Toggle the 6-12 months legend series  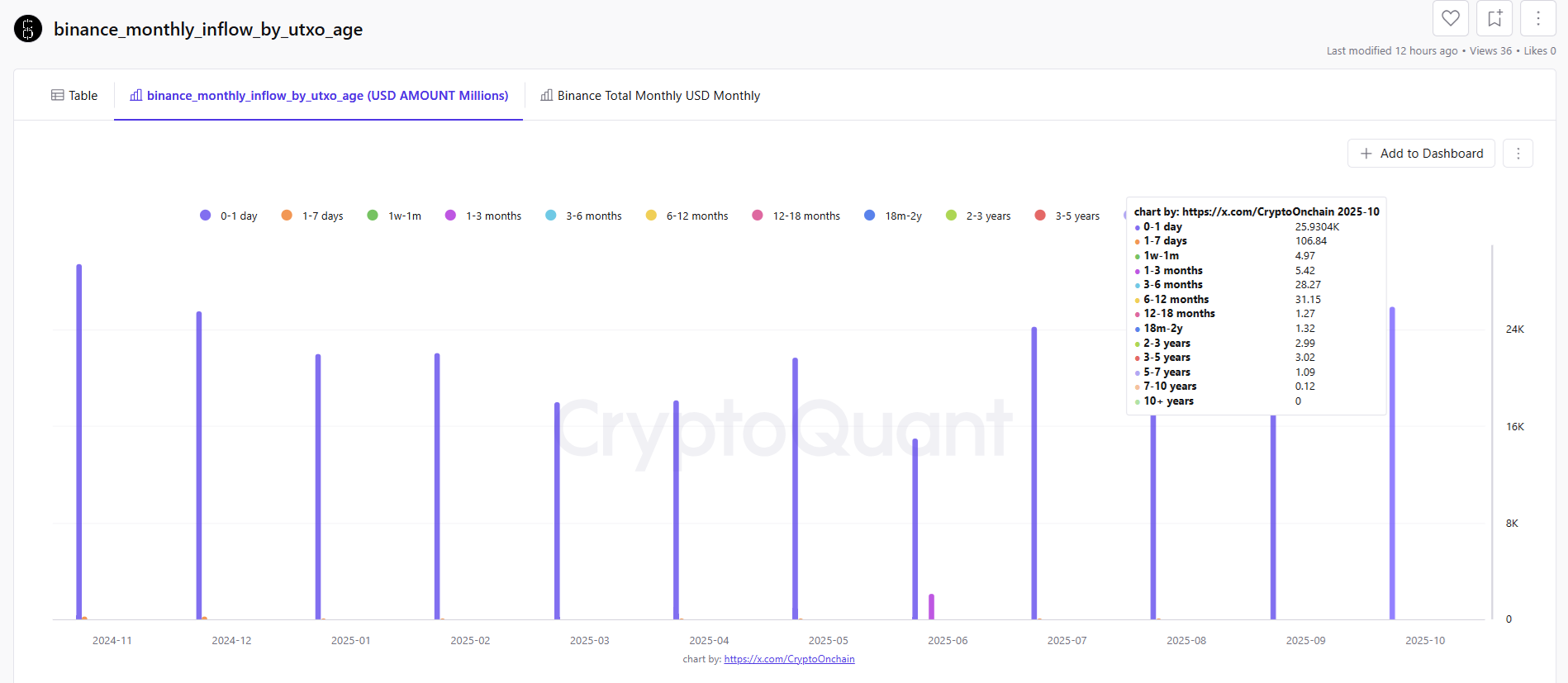click(x=687, y=216)
